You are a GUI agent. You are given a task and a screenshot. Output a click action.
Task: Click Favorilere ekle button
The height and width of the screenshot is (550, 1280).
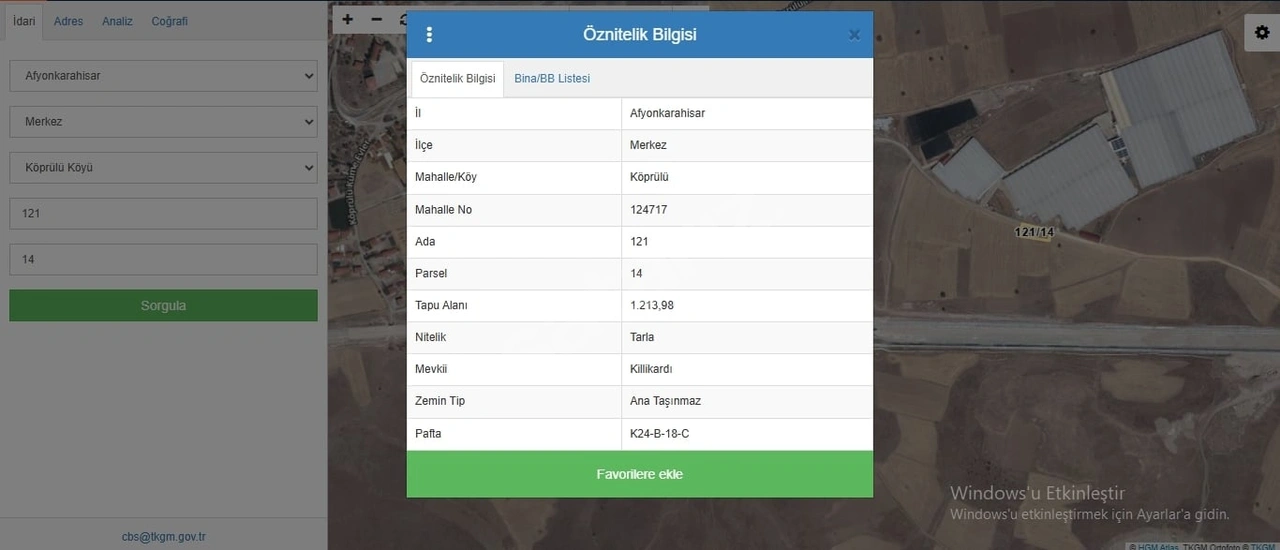(x=640, y=474)
